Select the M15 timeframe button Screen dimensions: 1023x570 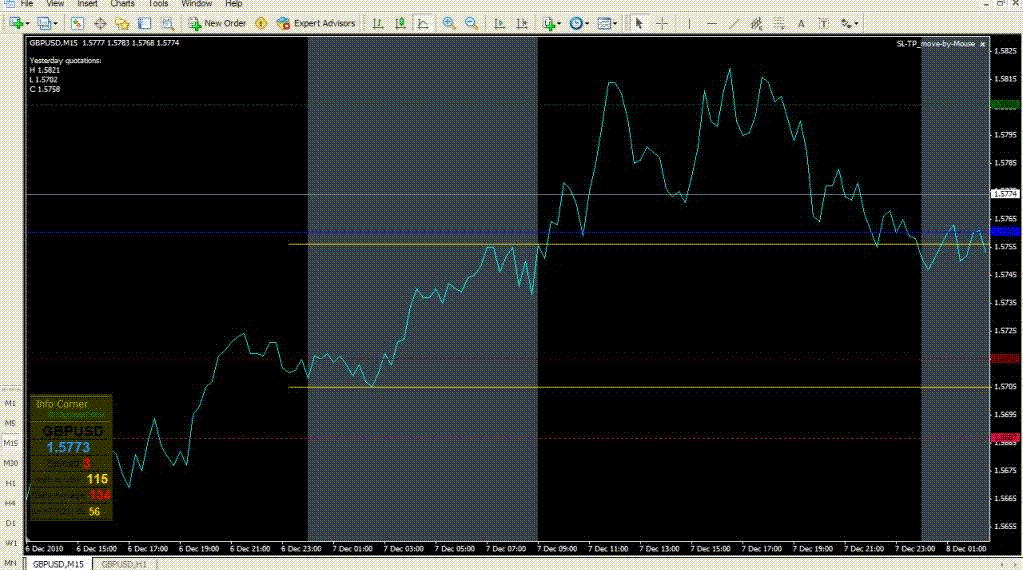[x=10, y=443]
